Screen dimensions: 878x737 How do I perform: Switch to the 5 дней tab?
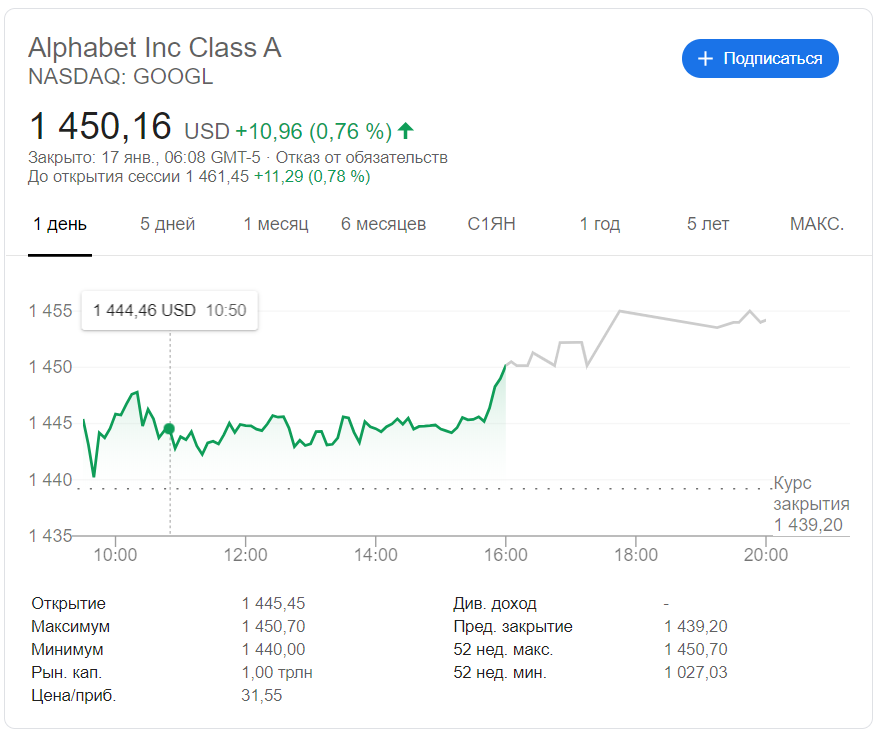coord(167,224)
